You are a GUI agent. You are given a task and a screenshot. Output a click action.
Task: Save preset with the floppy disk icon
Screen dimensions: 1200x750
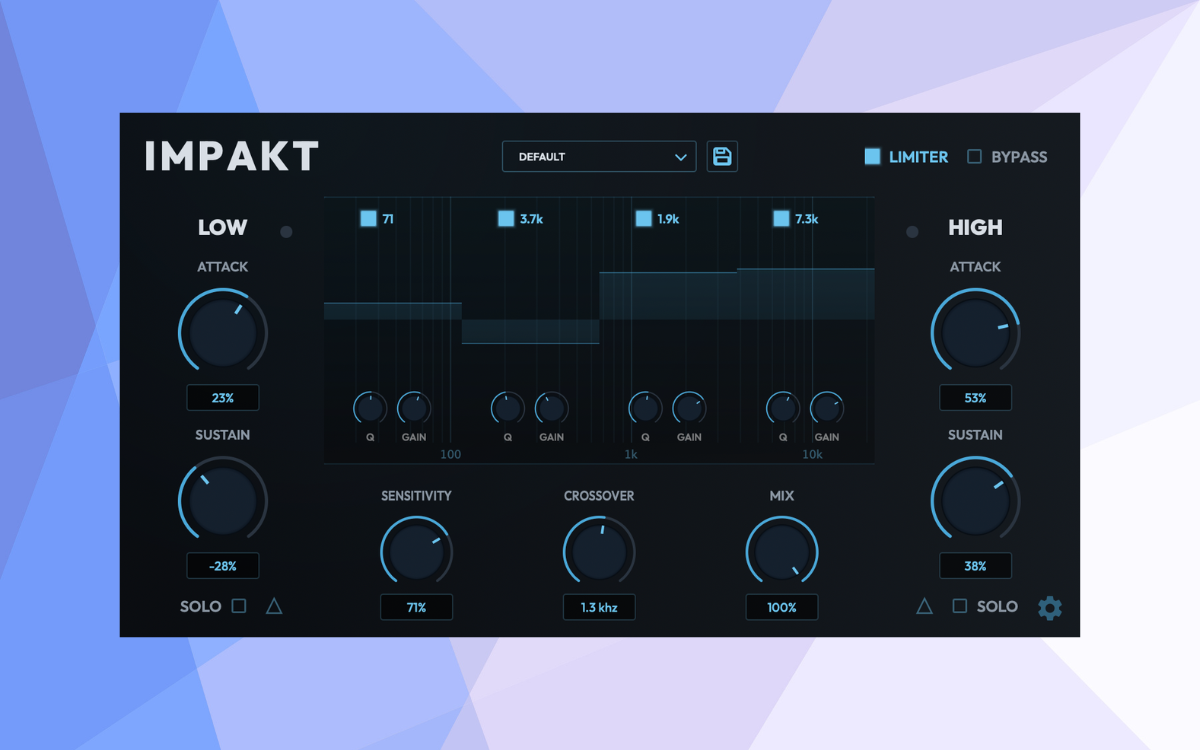(x=722, y=157)
